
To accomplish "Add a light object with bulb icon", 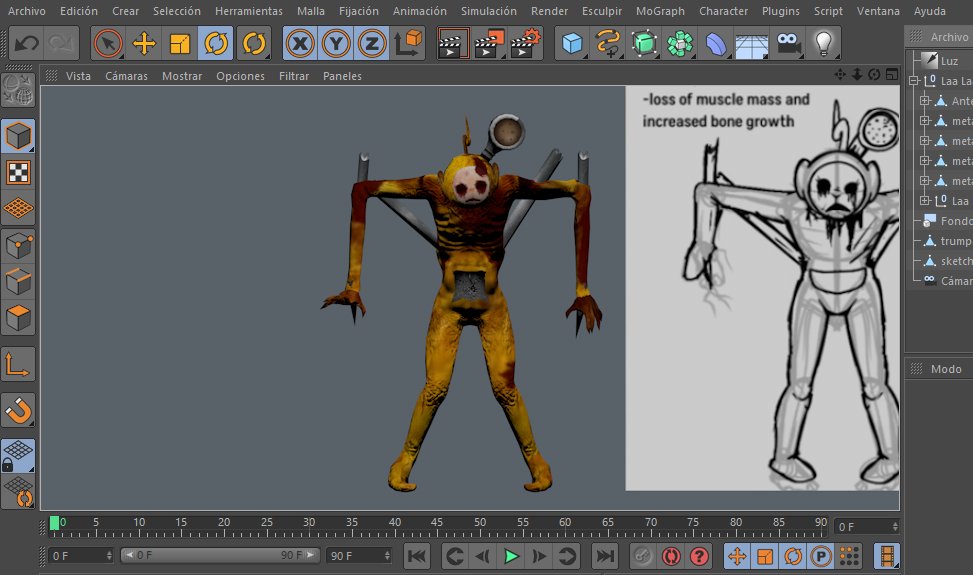I will coord(823,43).
